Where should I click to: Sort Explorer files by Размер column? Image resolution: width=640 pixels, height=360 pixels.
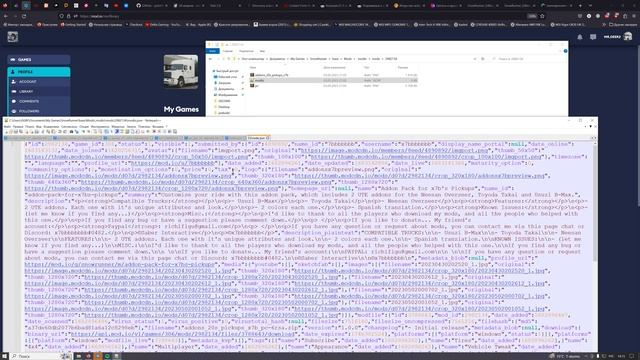point(403,67)
